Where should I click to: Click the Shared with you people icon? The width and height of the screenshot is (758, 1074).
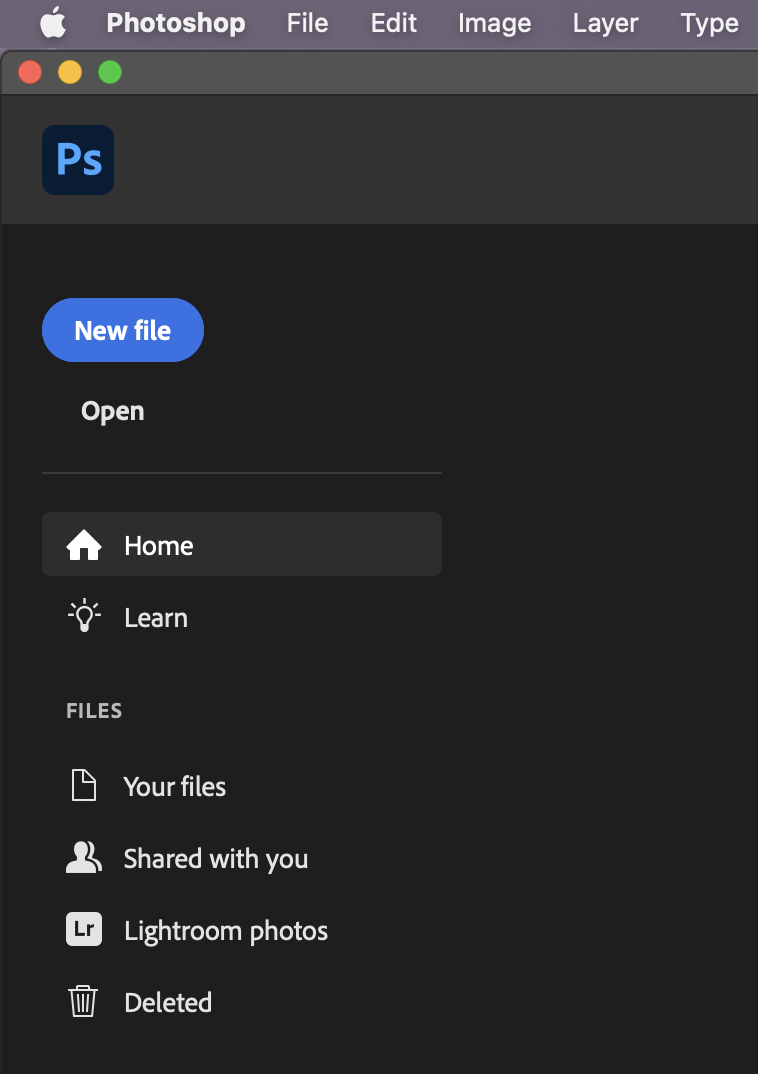[x=84, y=858]
